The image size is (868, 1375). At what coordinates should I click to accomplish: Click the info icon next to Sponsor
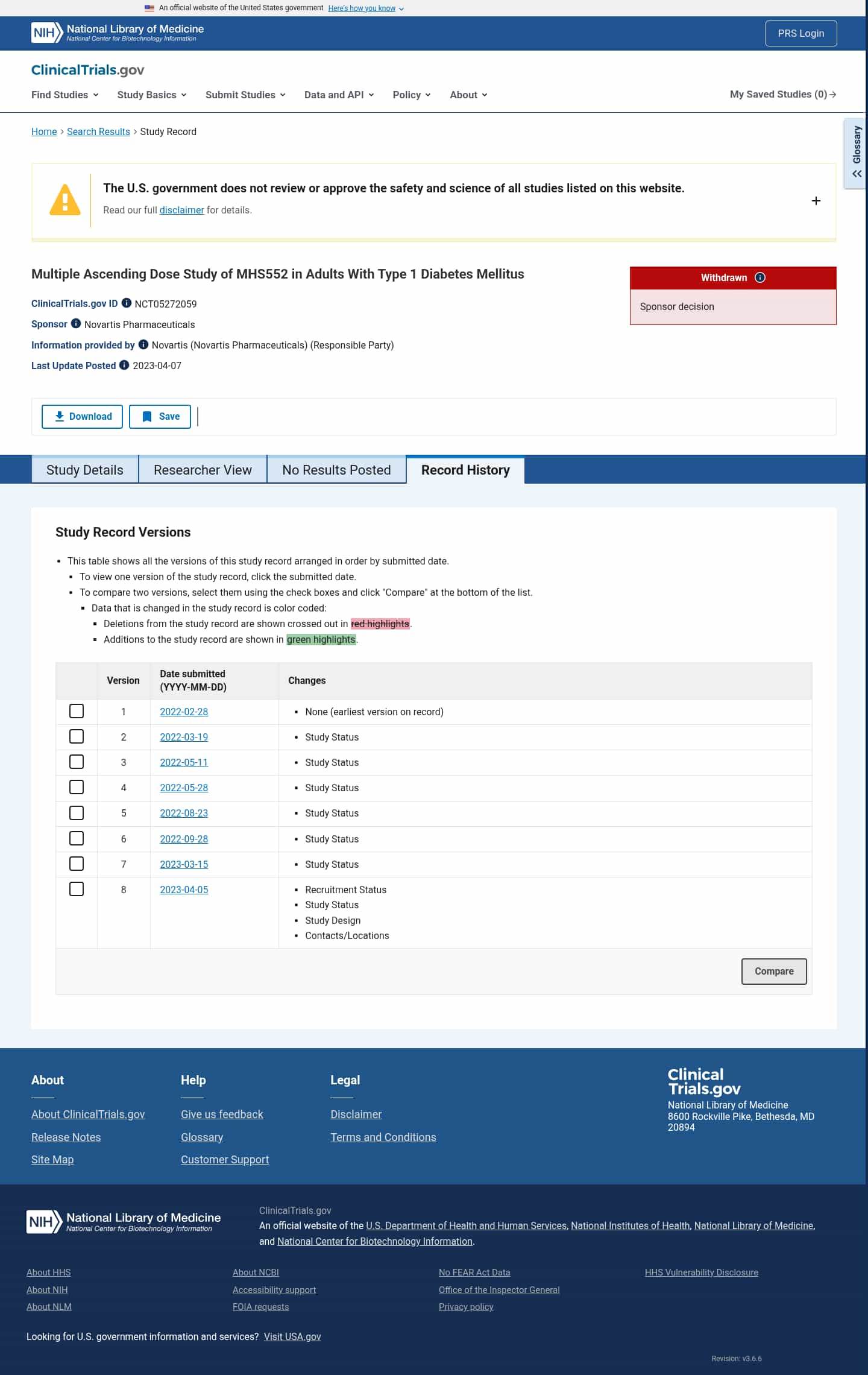(x=76, y=324)
